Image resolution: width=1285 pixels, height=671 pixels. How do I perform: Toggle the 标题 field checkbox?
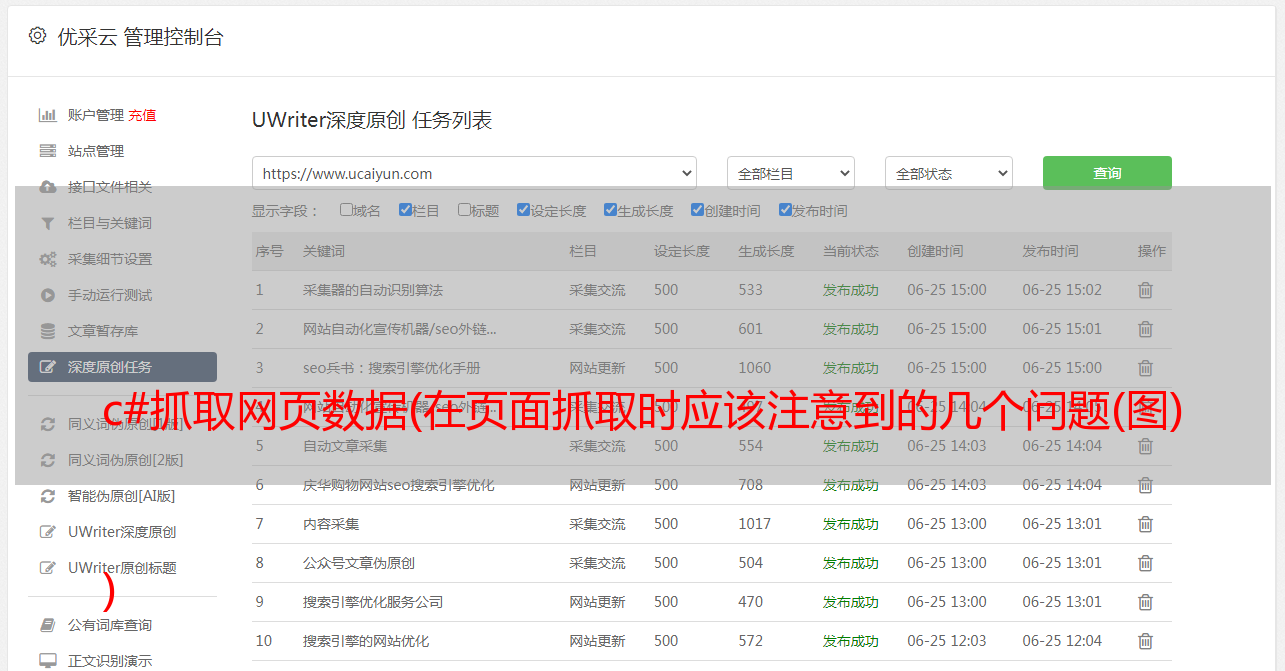464,210
